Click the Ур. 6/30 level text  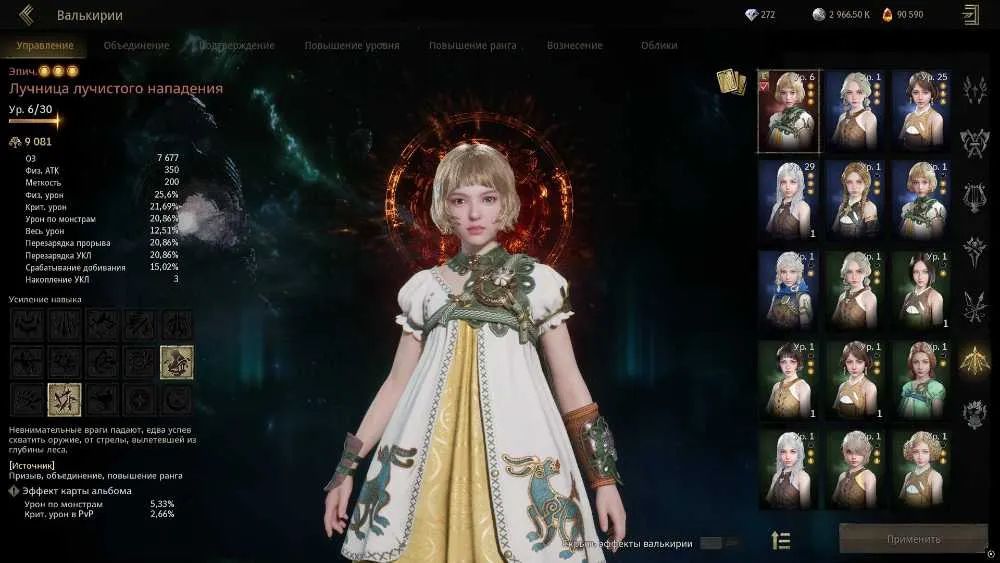(31, 109)
